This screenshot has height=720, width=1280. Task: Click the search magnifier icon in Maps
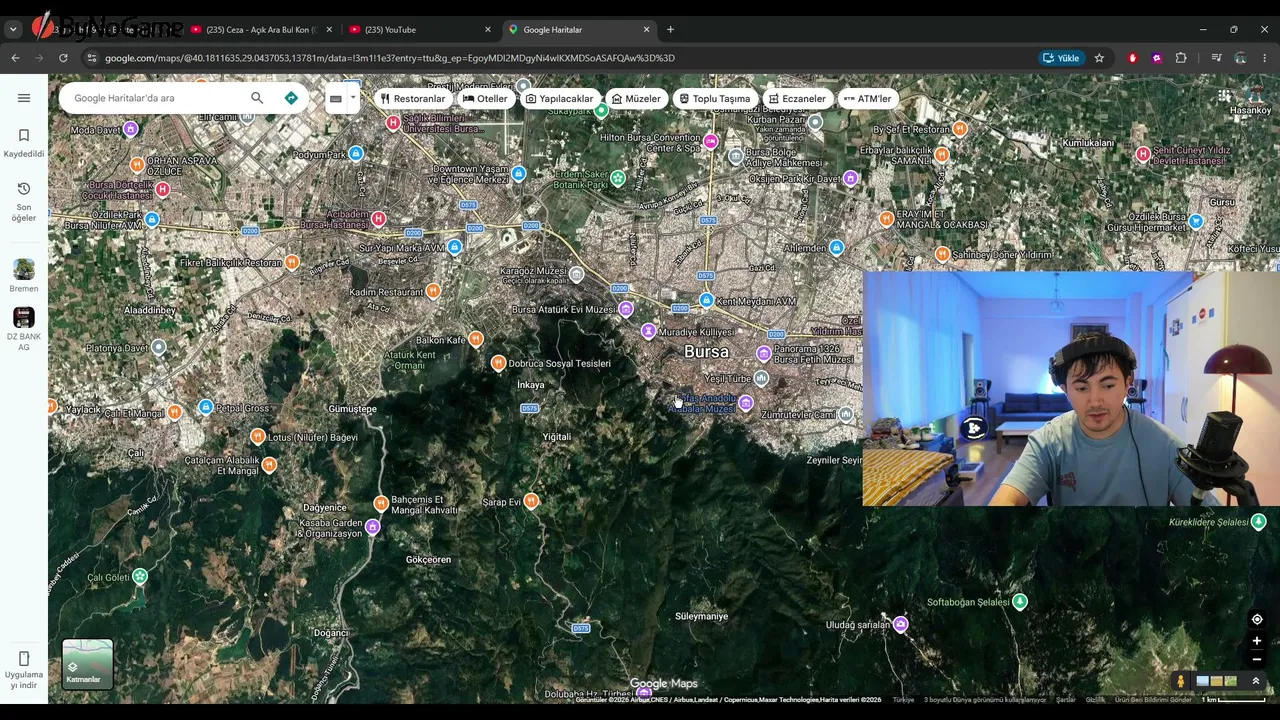[x=257, y=98]
